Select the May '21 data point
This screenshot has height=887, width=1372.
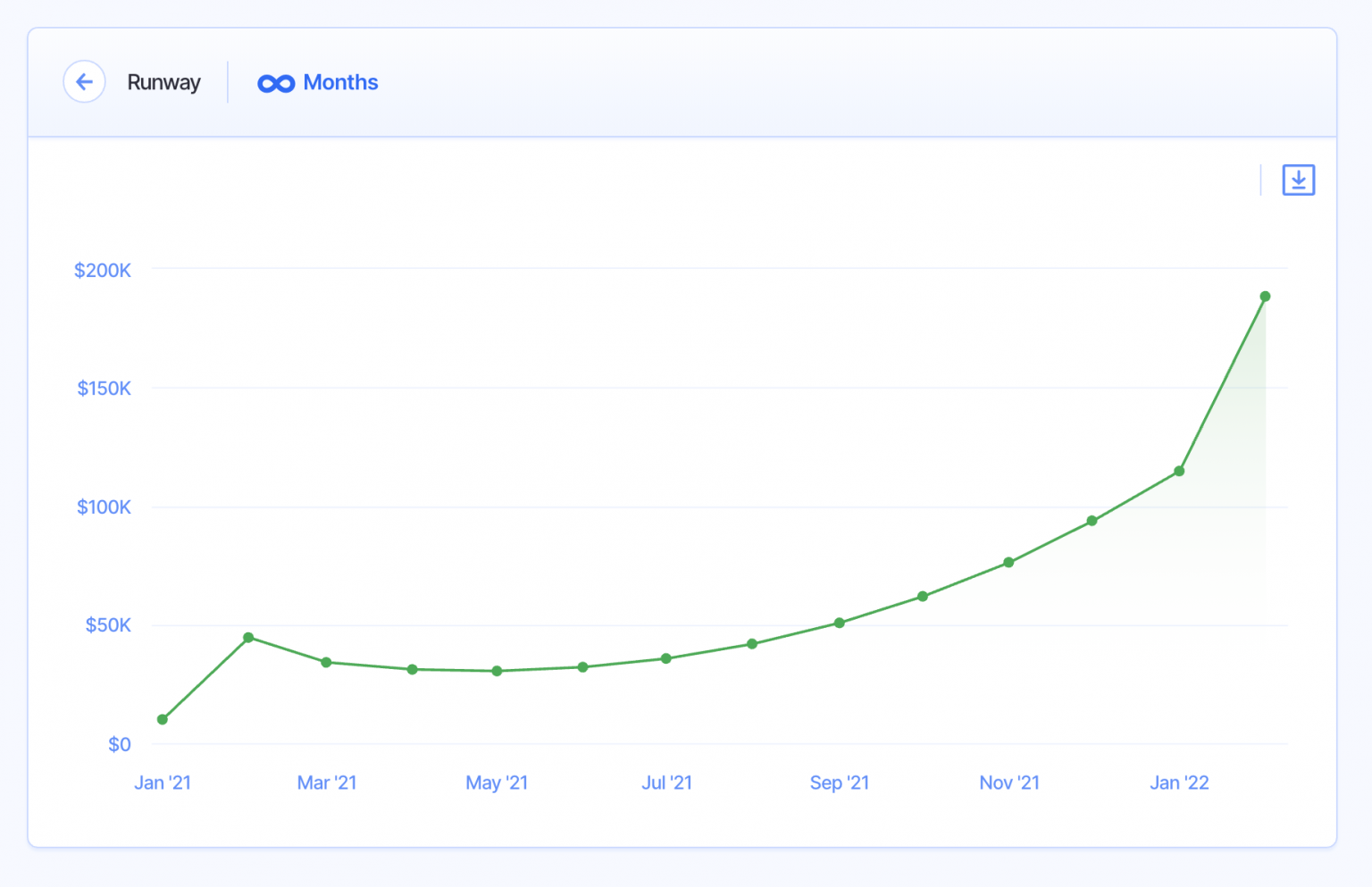tap(497, 671)
